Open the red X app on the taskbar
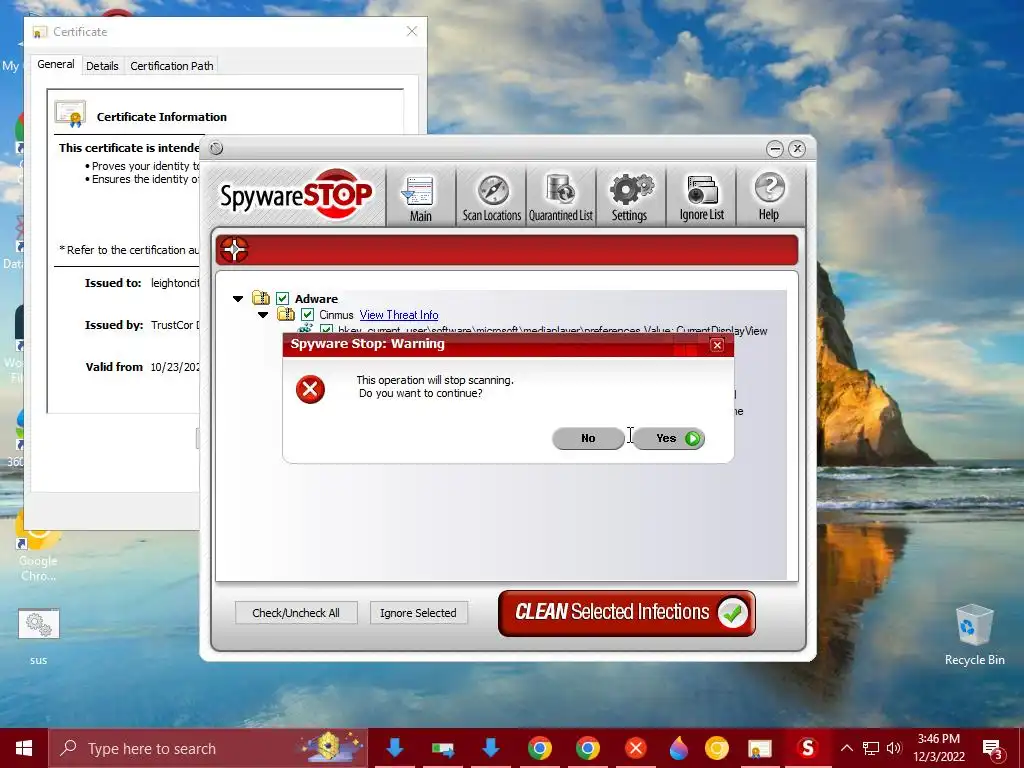 (x=635, y=748)
